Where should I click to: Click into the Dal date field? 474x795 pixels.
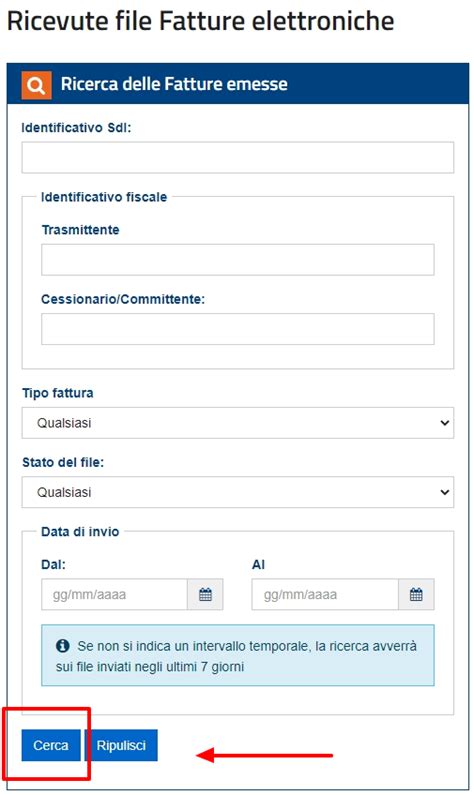coord(115,594)
